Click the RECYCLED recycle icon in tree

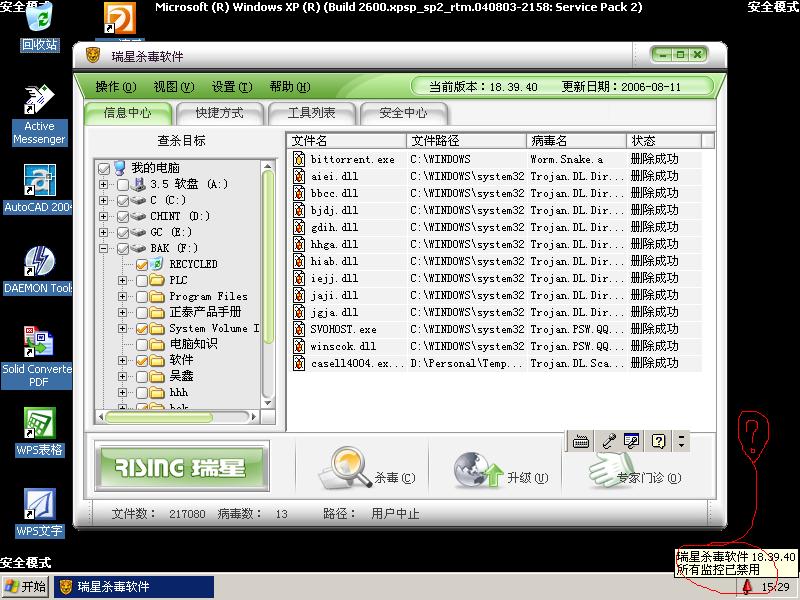(x=157, y=264)
